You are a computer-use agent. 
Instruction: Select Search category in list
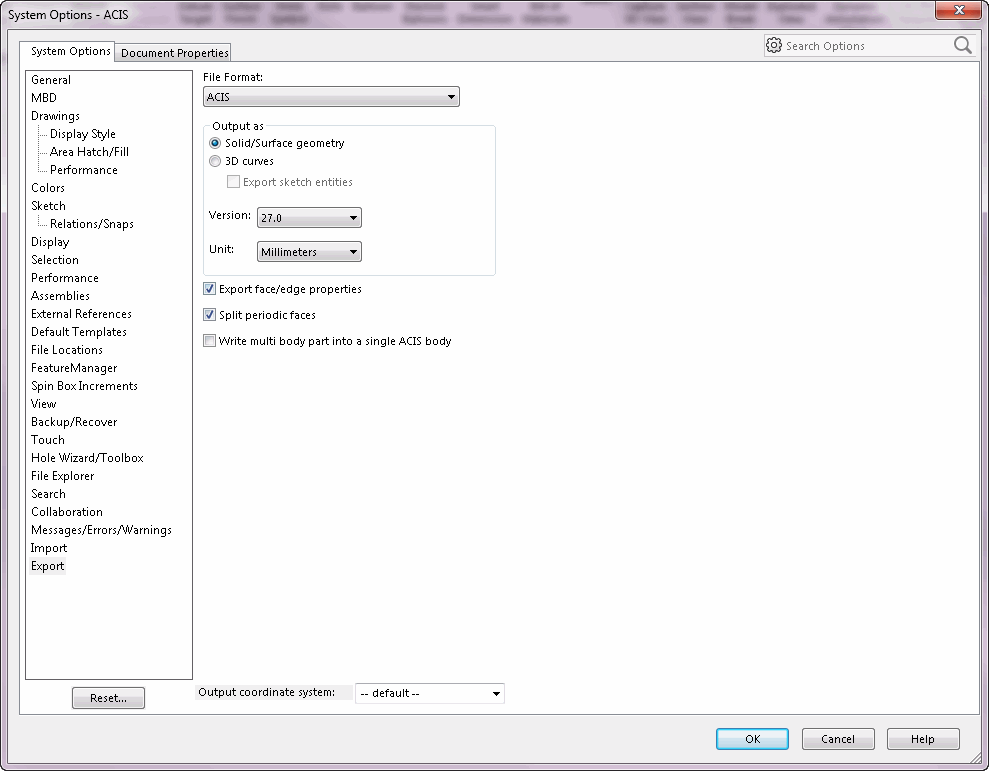pyautogui.click(x=49, y=494)
